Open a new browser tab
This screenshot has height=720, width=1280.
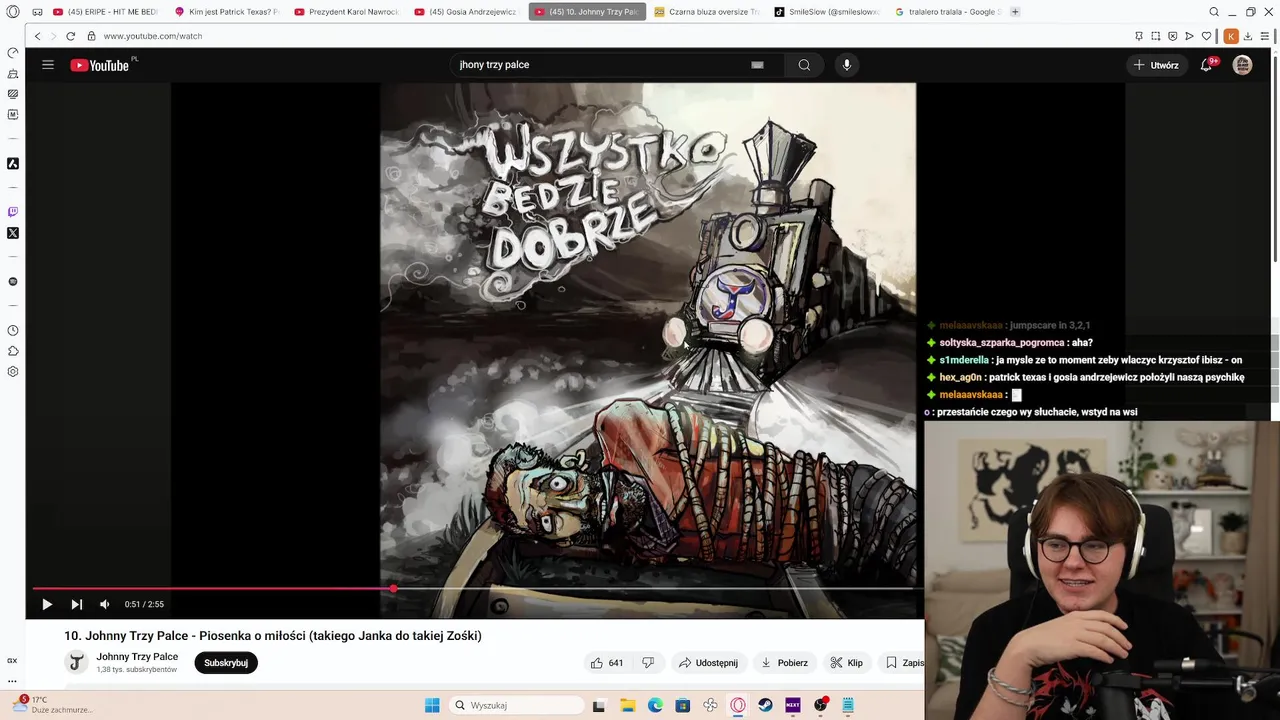[x=1015, y=12]
